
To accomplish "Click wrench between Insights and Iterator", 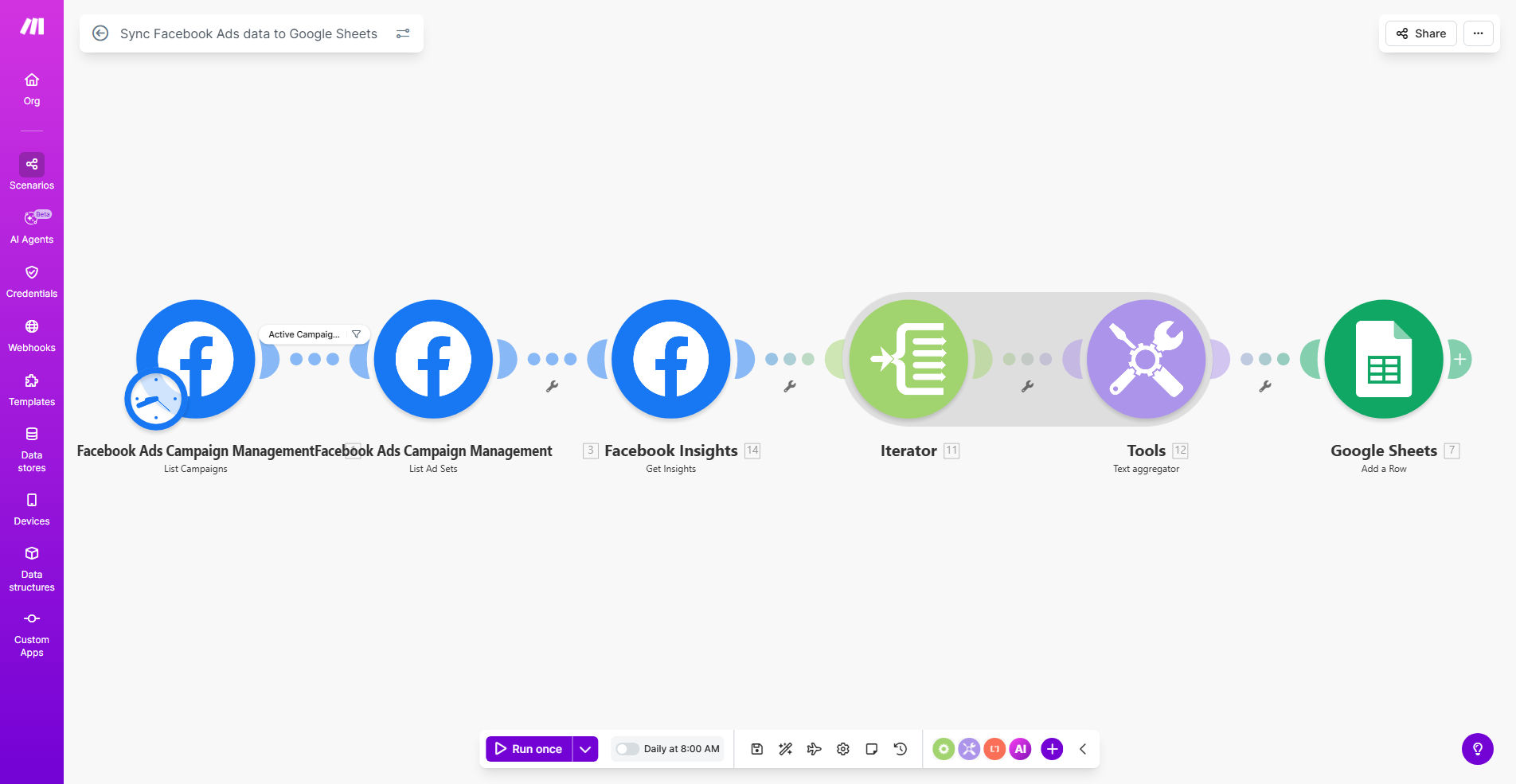I will (790, 386).
